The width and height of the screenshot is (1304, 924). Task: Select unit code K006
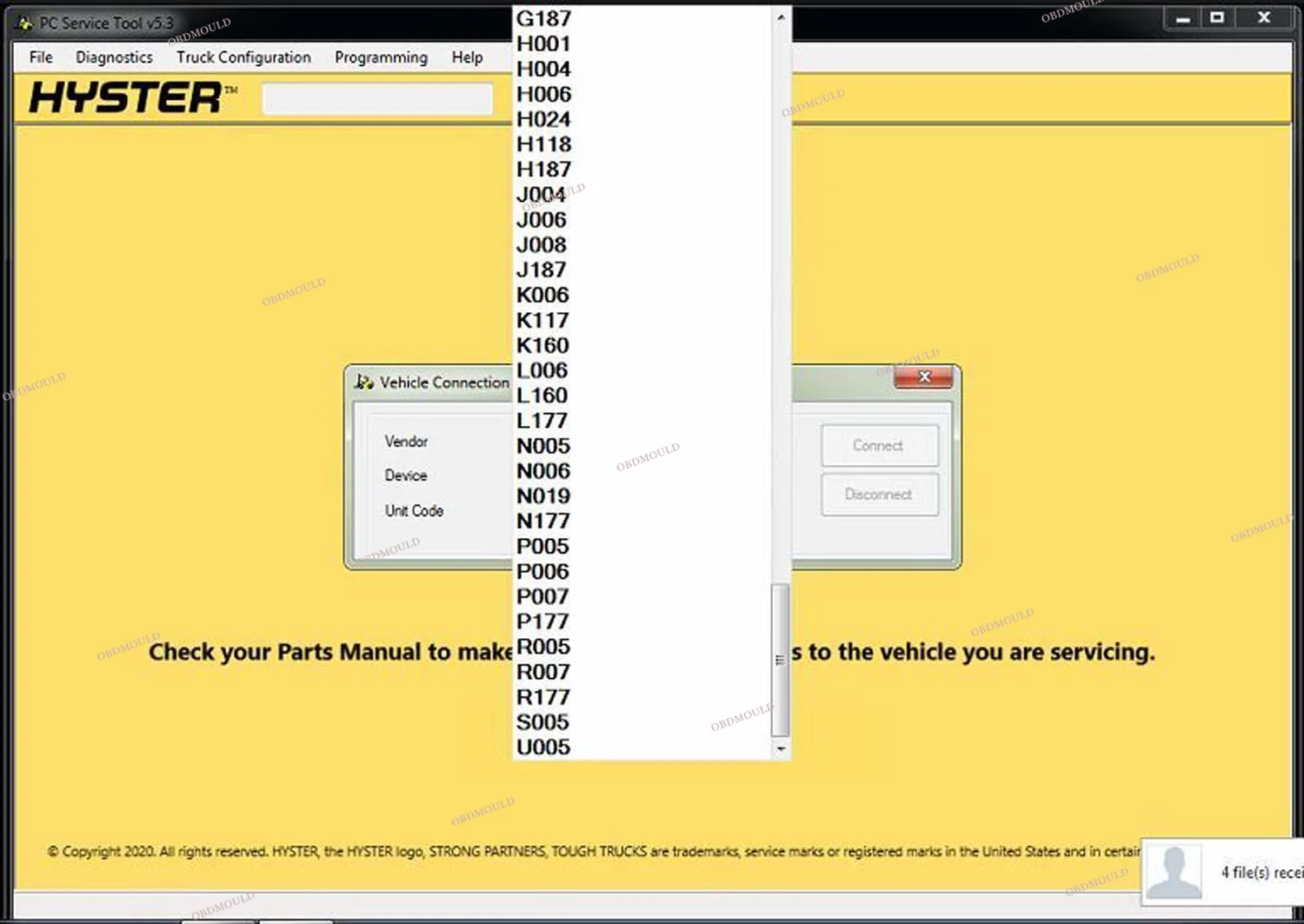[642, 296]
